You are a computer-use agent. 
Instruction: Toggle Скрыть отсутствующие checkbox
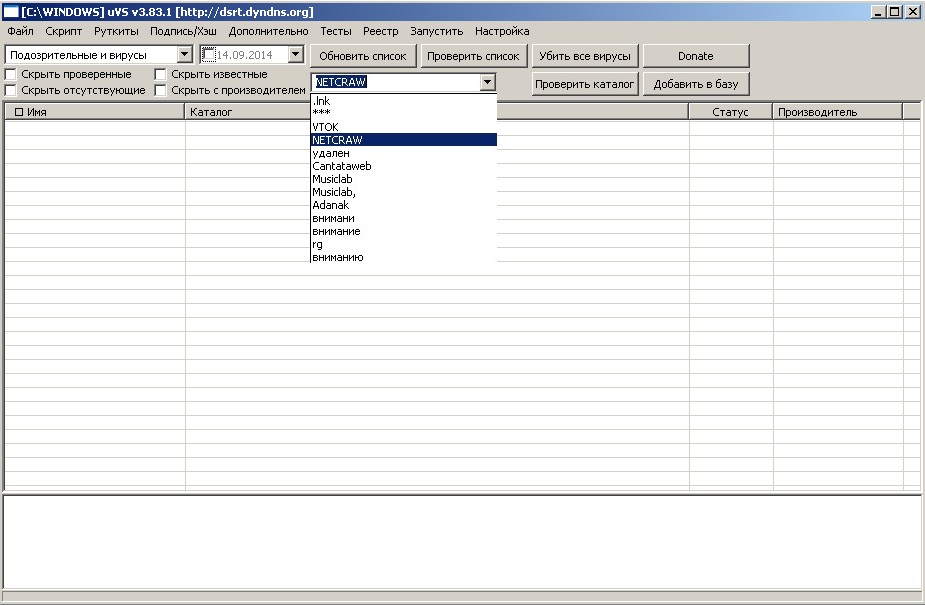tap(11, 90)
